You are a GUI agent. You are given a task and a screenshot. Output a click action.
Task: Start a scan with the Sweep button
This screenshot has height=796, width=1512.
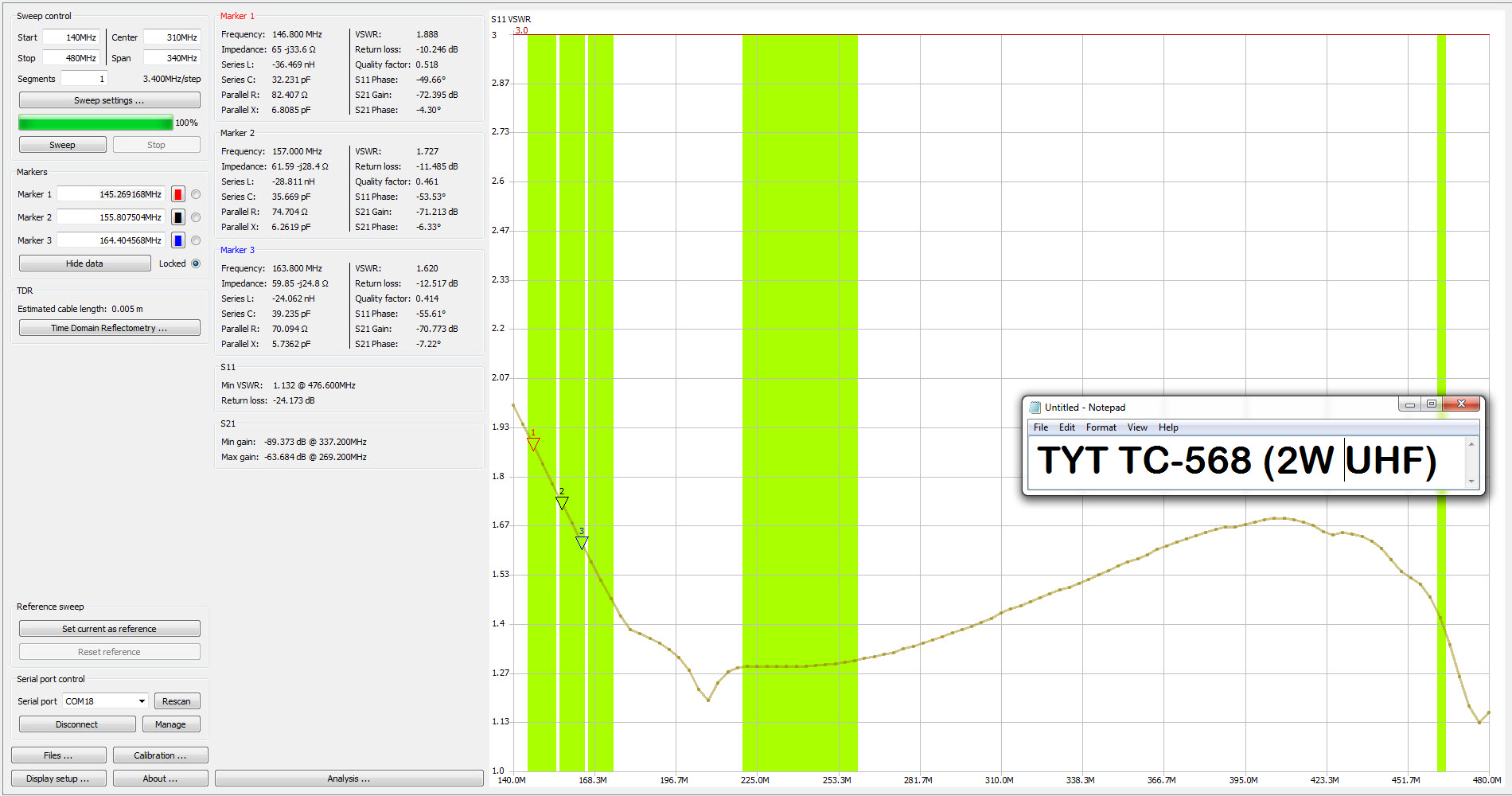click(x=62, y=145)
